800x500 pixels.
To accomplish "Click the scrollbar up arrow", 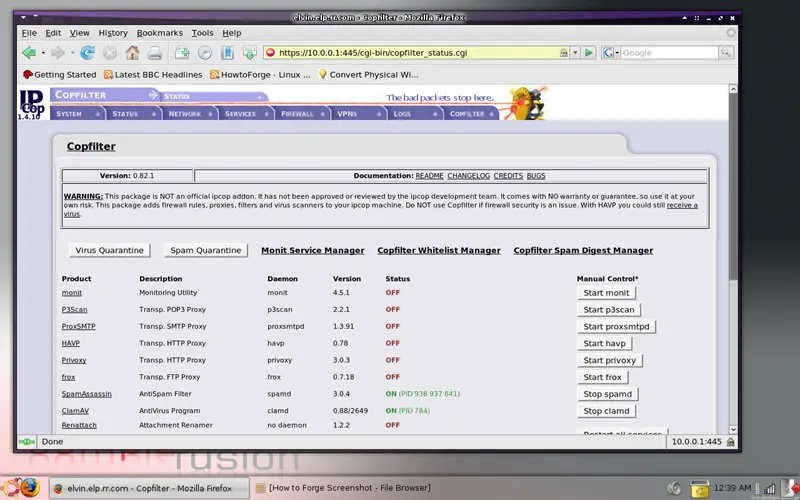I will click(733, 89).
